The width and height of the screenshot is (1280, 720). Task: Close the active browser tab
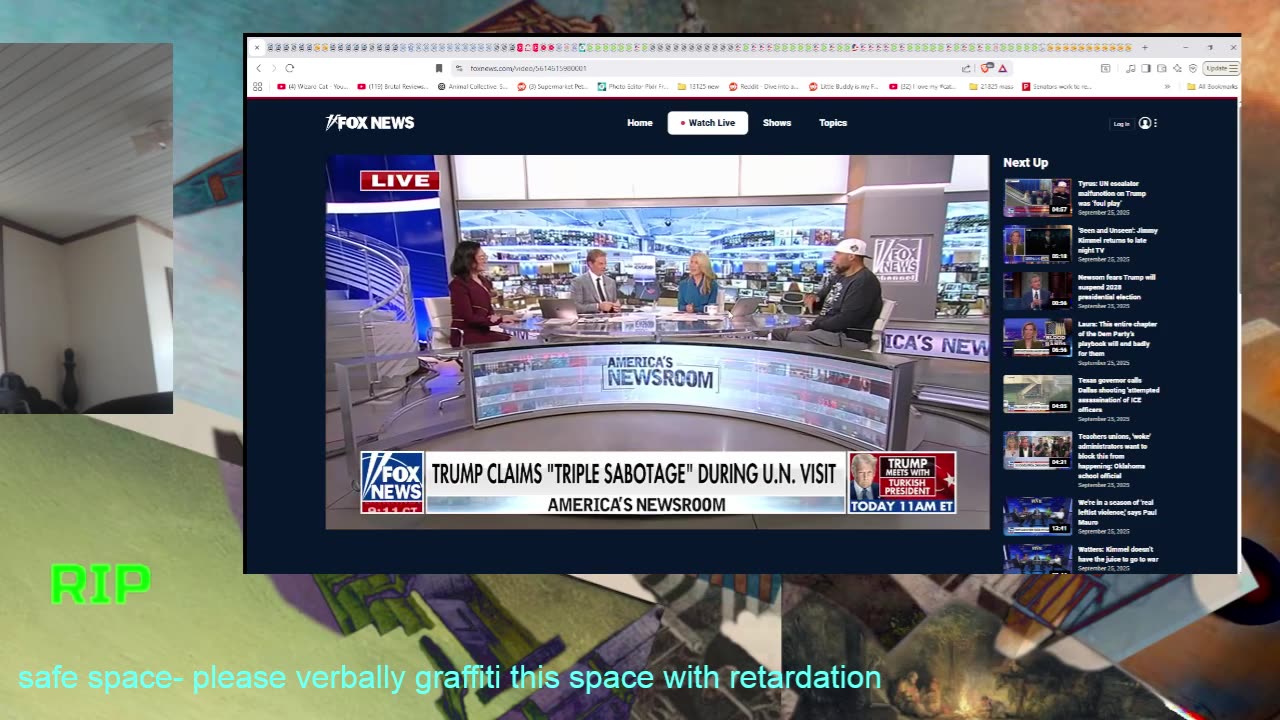[x=257, y=47]
